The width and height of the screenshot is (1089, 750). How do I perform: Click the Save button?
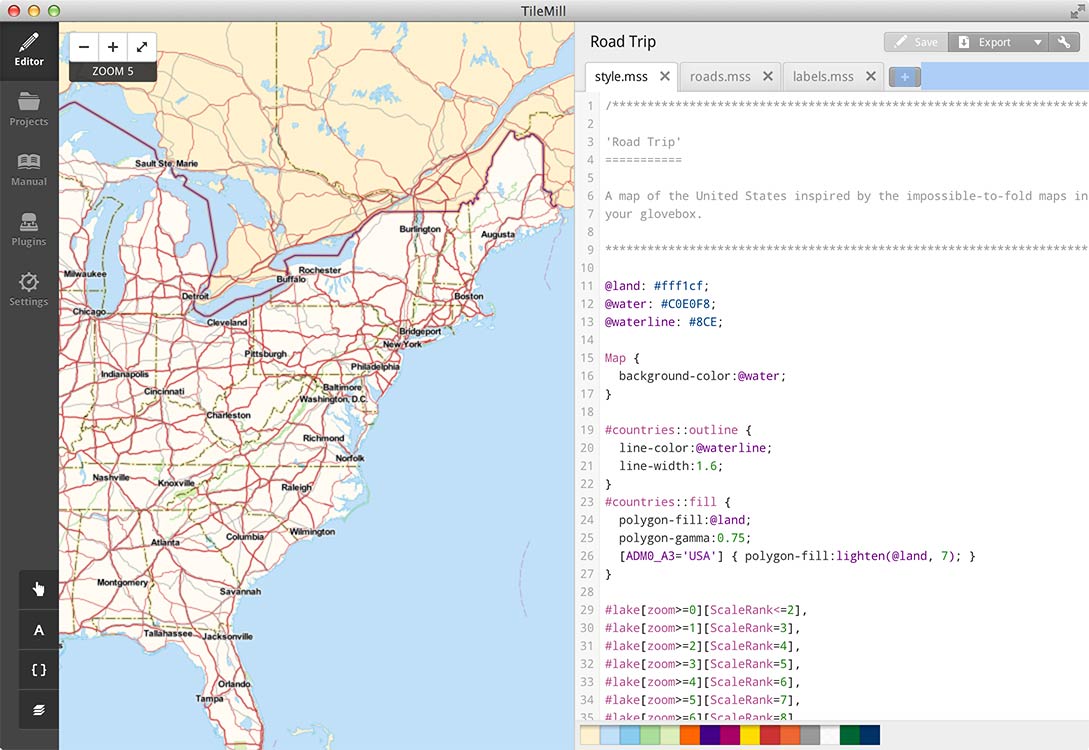(915, 42)
